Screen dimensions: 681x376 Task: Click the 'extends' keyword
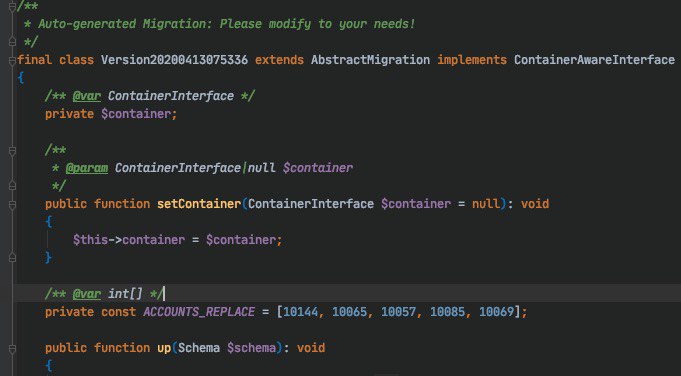[x=279, y=60]
